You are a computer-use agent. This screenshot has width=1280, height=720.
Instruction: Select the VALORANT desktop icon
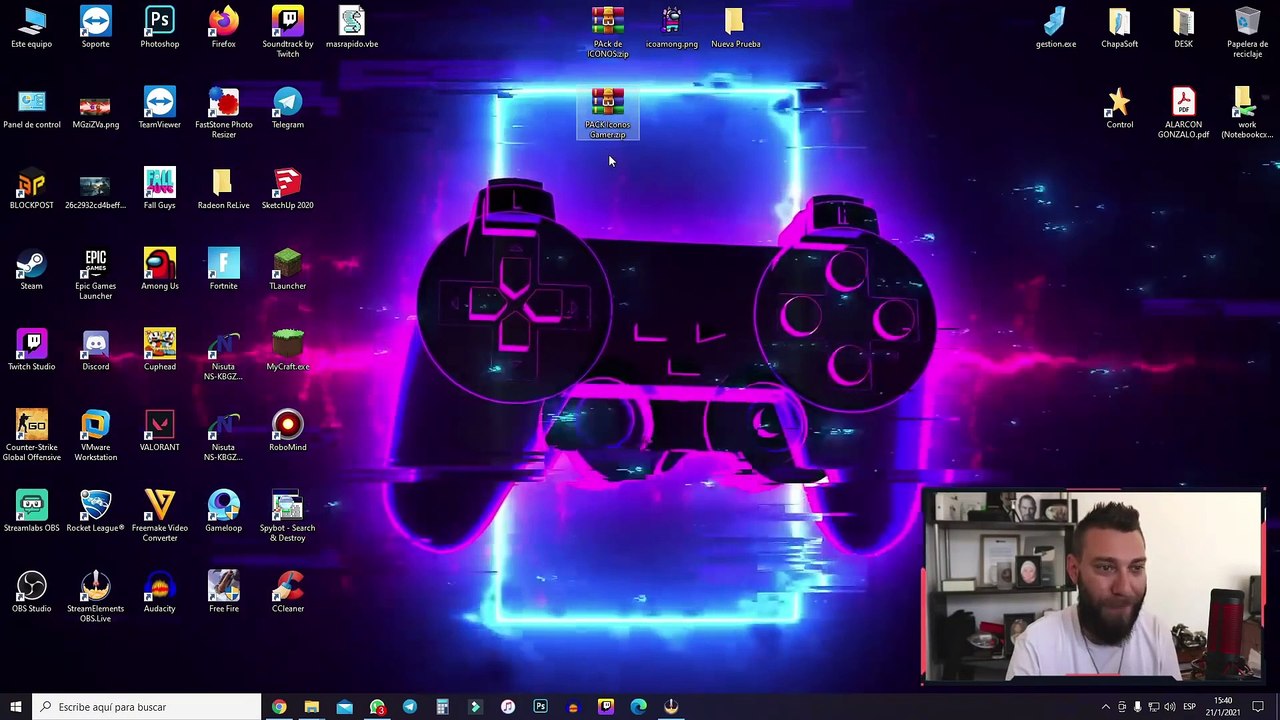[160, 432]
